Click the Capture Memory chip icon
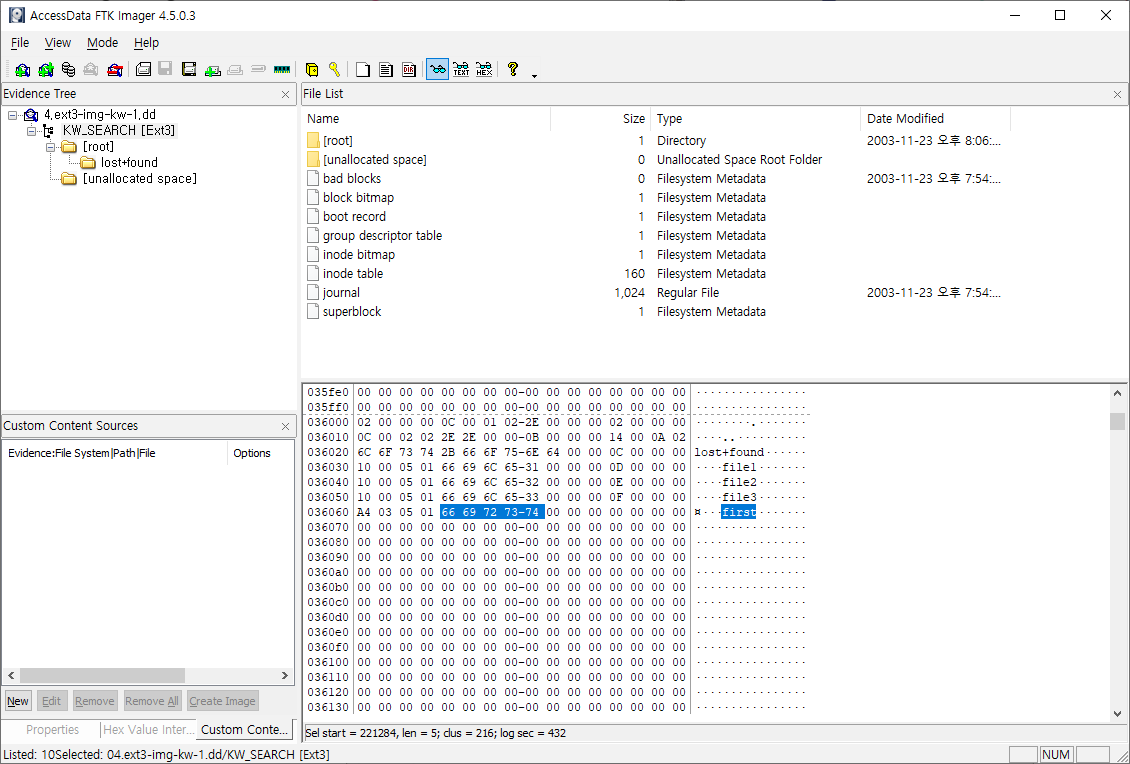Screen dimensions: 1130x764 coord(282,69)
